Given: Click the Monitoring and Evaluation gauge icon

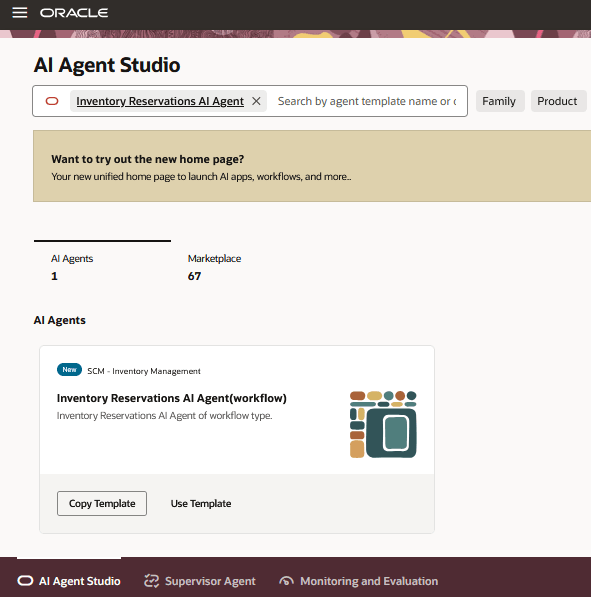Looking at the screenshot, I should 286,581.
